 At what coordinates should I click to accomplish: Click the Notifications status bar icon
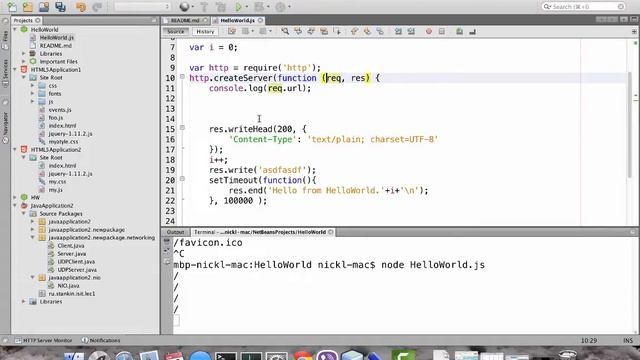click(84, 340)
